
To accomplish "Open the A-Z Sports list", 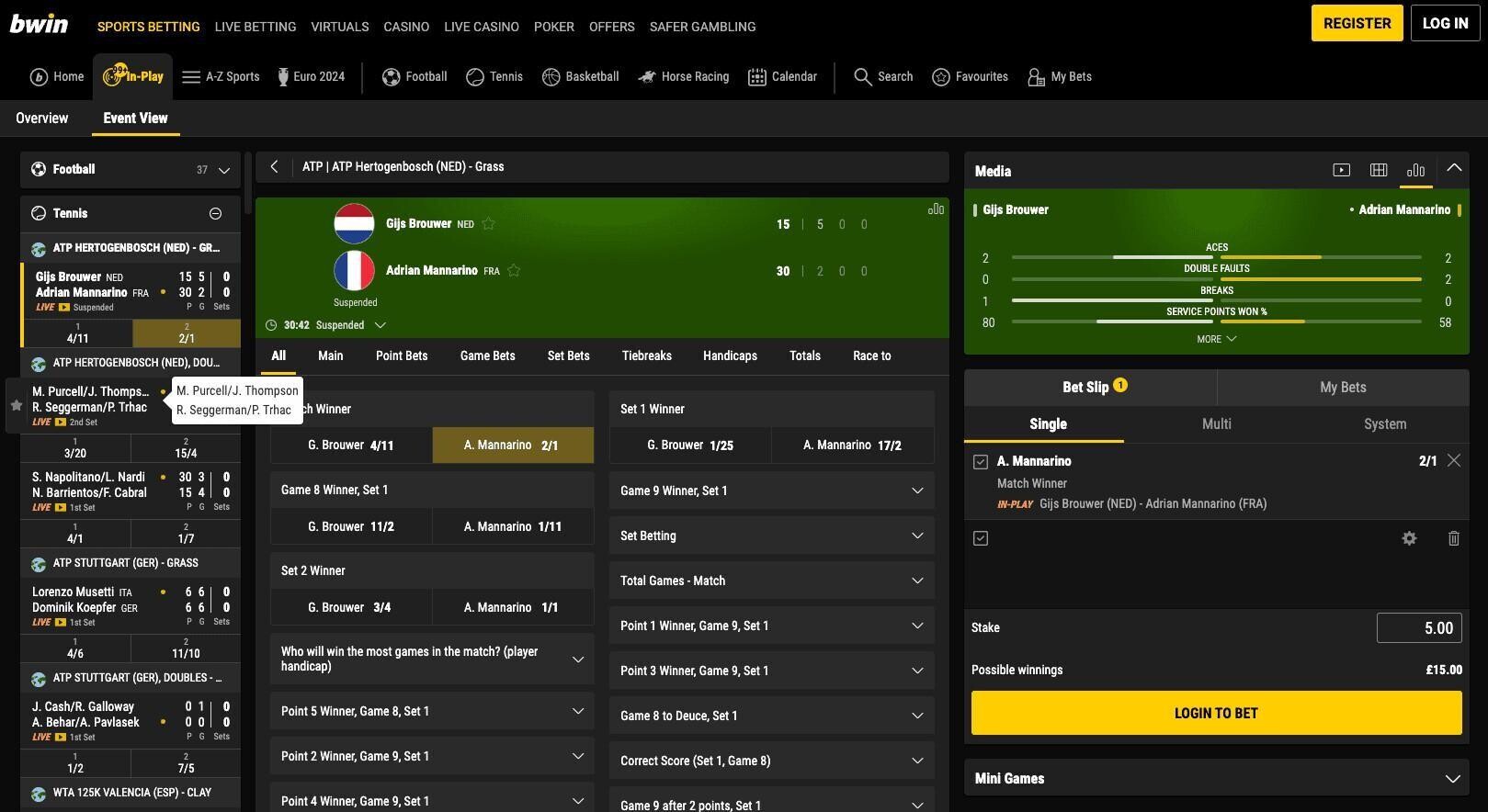I will click(221, 77).
